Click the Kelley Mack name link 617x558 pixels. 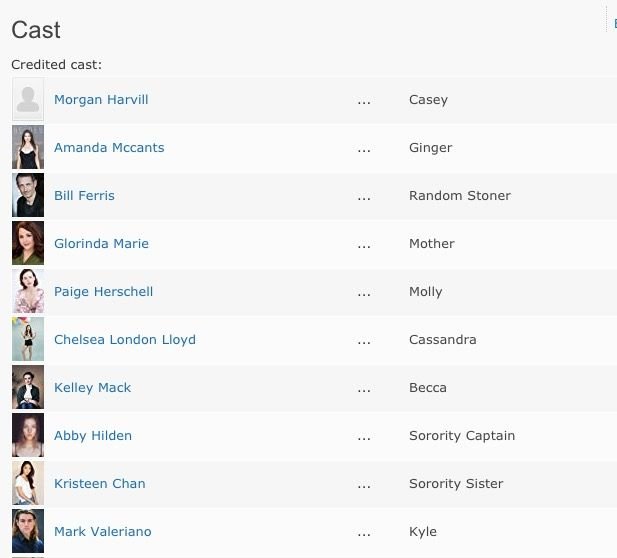[93, 388]
